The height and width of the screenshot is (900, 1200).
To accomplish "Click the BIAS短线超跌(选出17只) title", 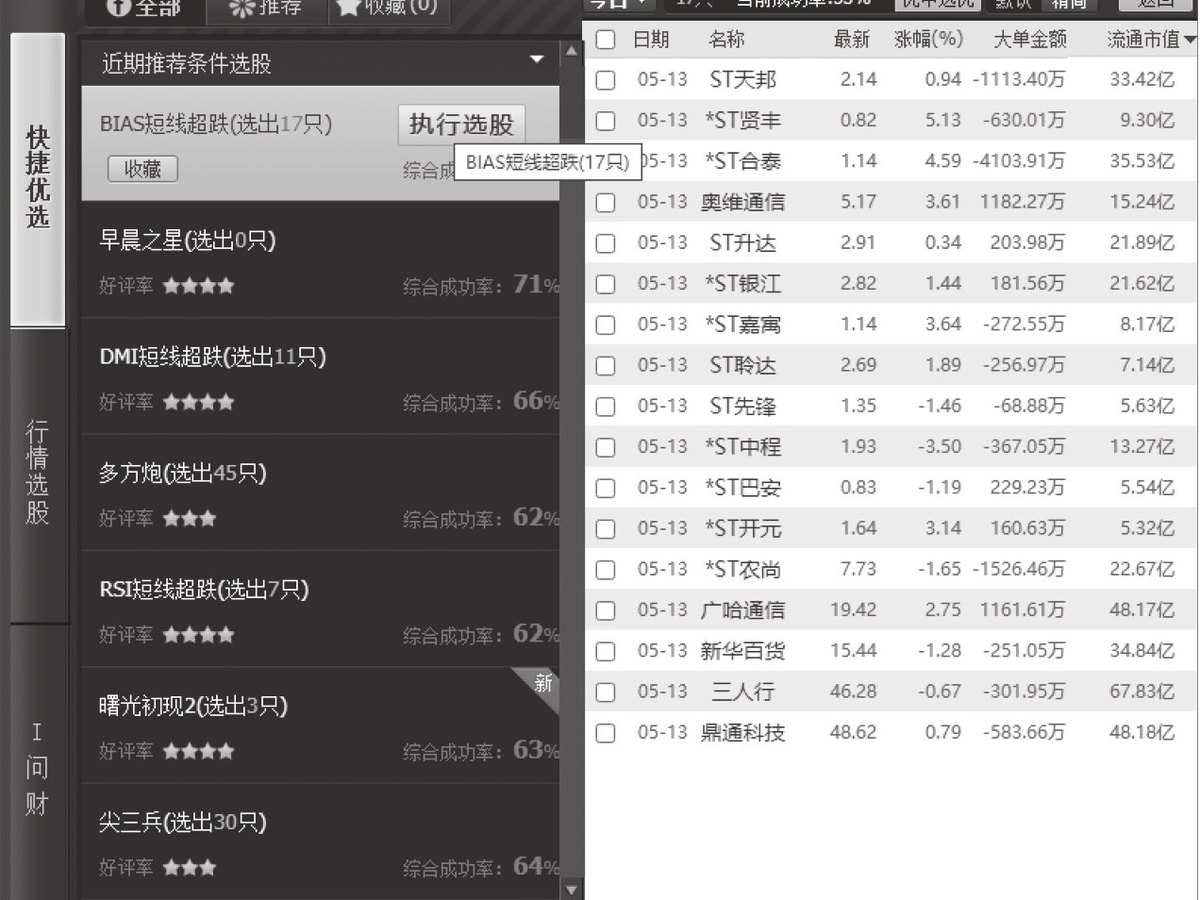I will click(216, 125).
